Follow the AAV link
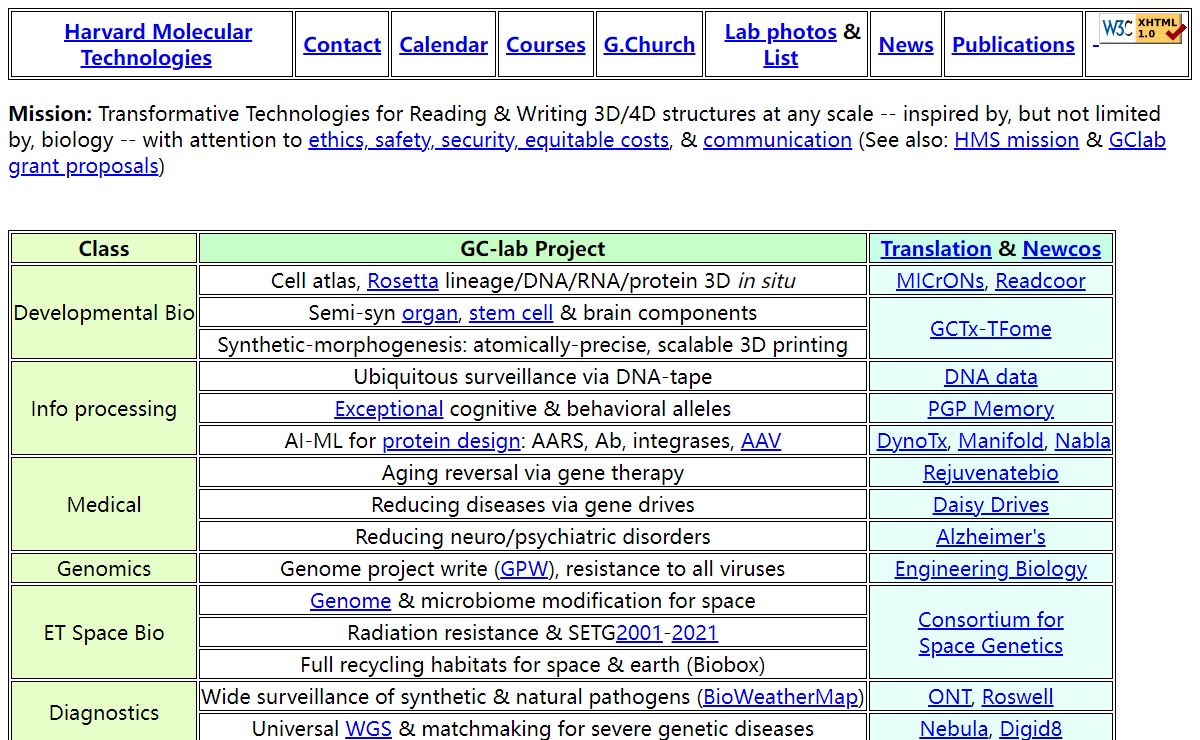Viewport: 1200px width, 740px height. (x=761, y=441)
